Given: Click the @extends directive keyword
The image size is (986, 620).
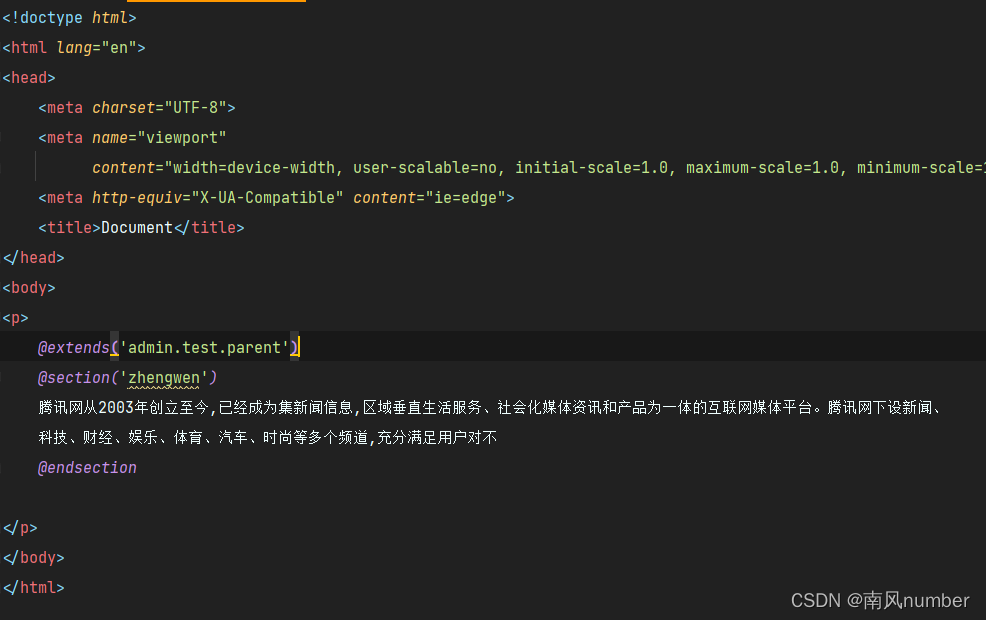Looking at the screenshot, I should [74, 348].
